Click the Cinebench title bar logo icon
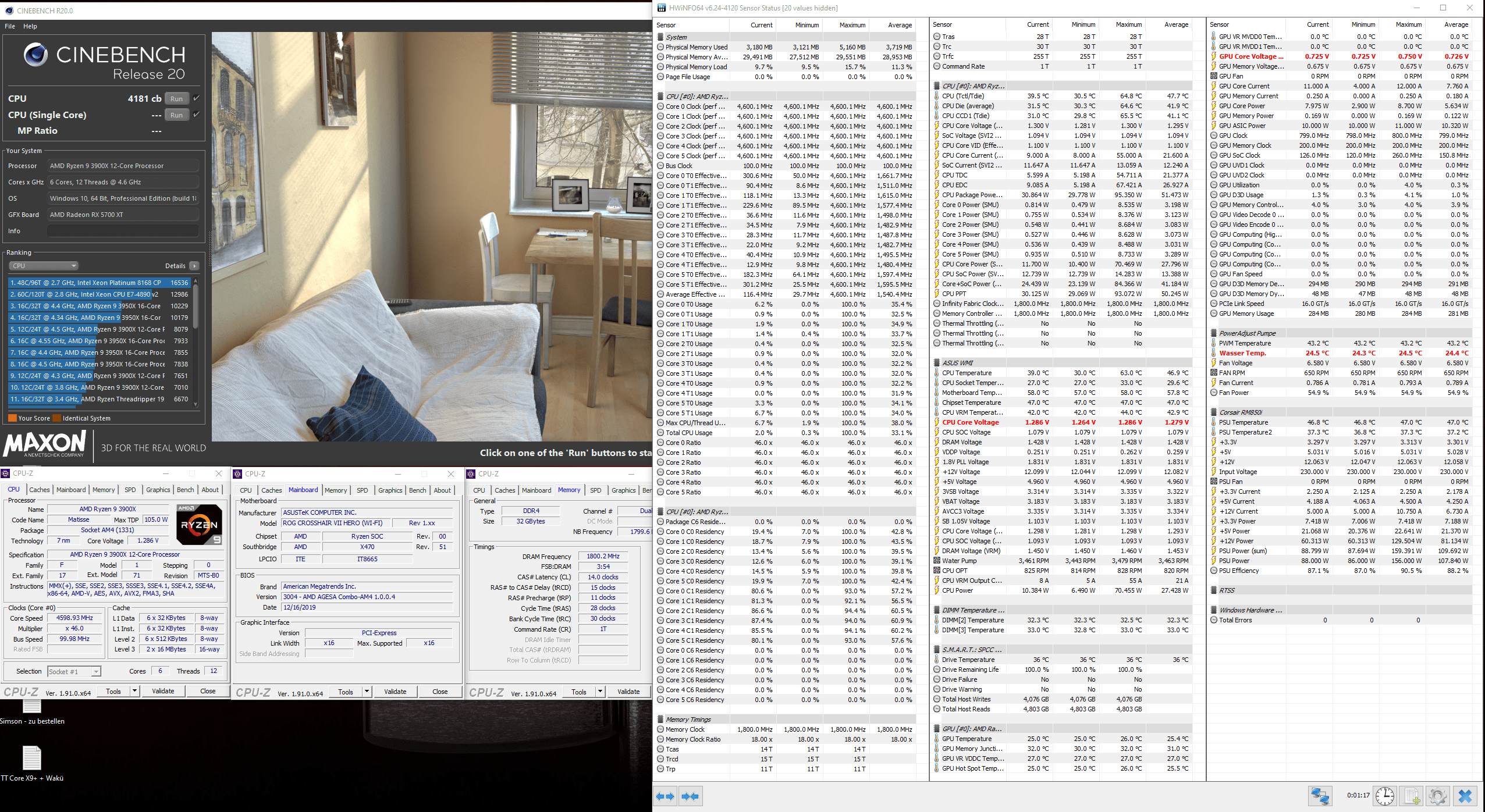 tap(9, 10)
